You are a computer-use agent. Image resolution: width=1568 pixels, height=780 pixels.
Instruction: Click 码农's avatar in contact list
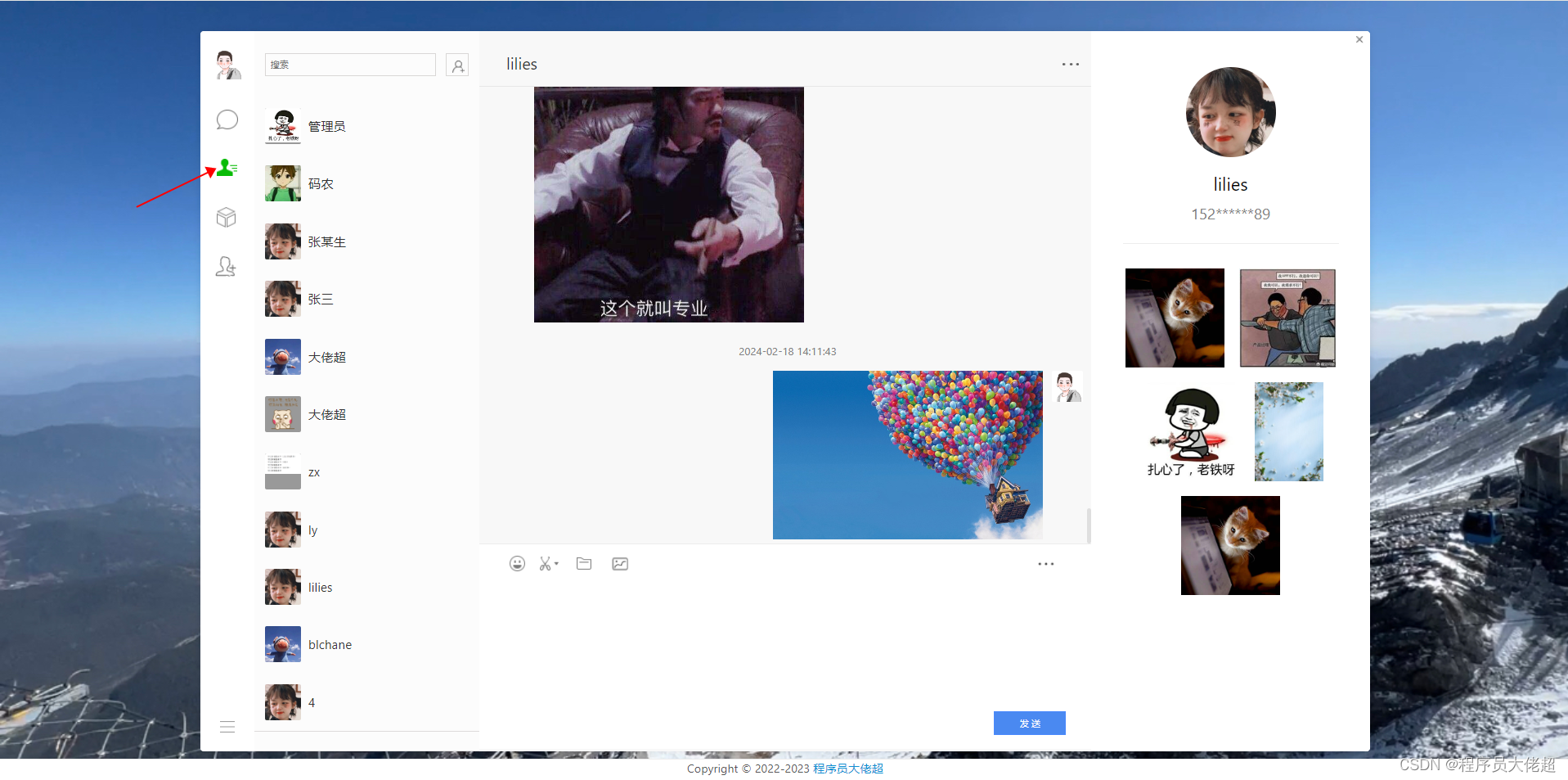tap(283, 183)
